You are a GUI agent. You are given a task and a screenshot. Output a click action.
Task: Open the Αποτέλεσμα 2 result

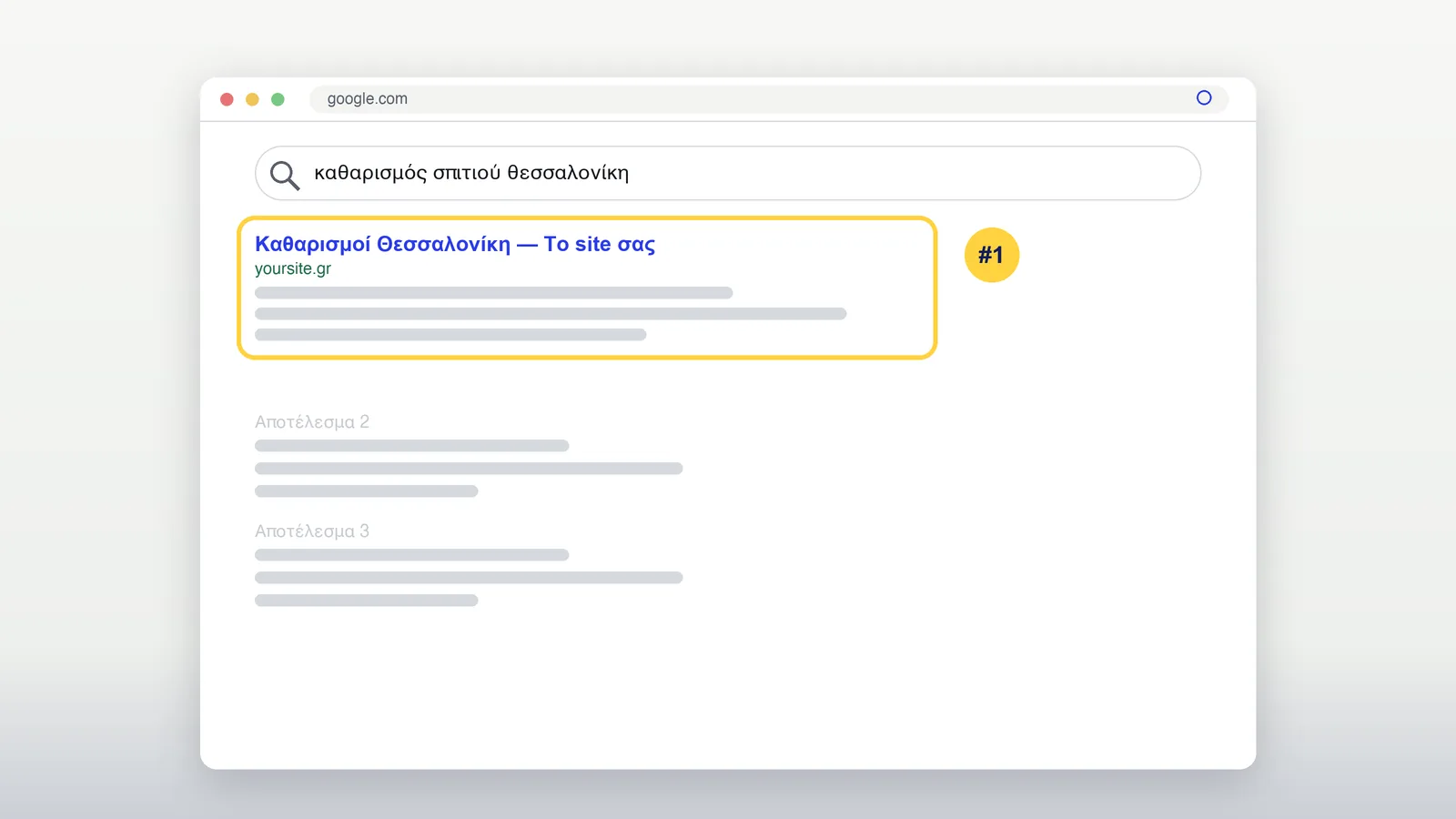(312, 422)
